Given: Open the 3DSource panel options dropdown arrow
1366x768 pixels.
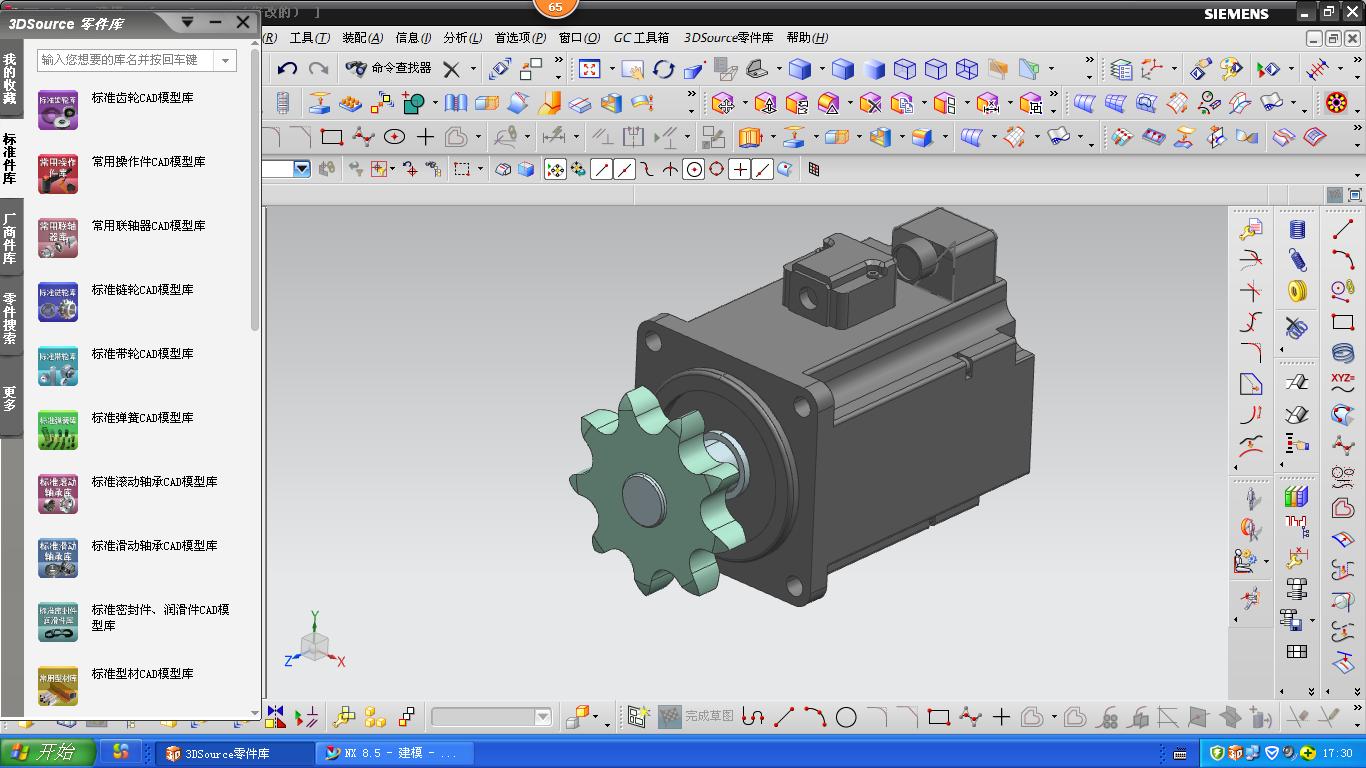Looking at the screenshot, I should coord(187,21).
